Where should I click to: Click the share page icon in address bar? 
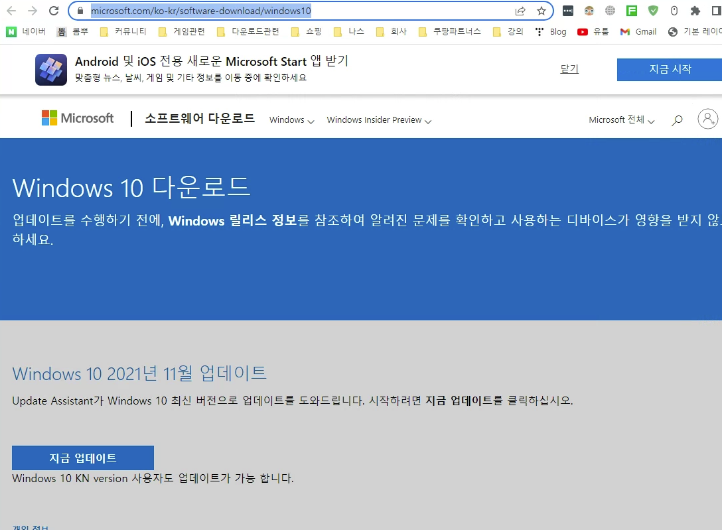tap(520, 11)
